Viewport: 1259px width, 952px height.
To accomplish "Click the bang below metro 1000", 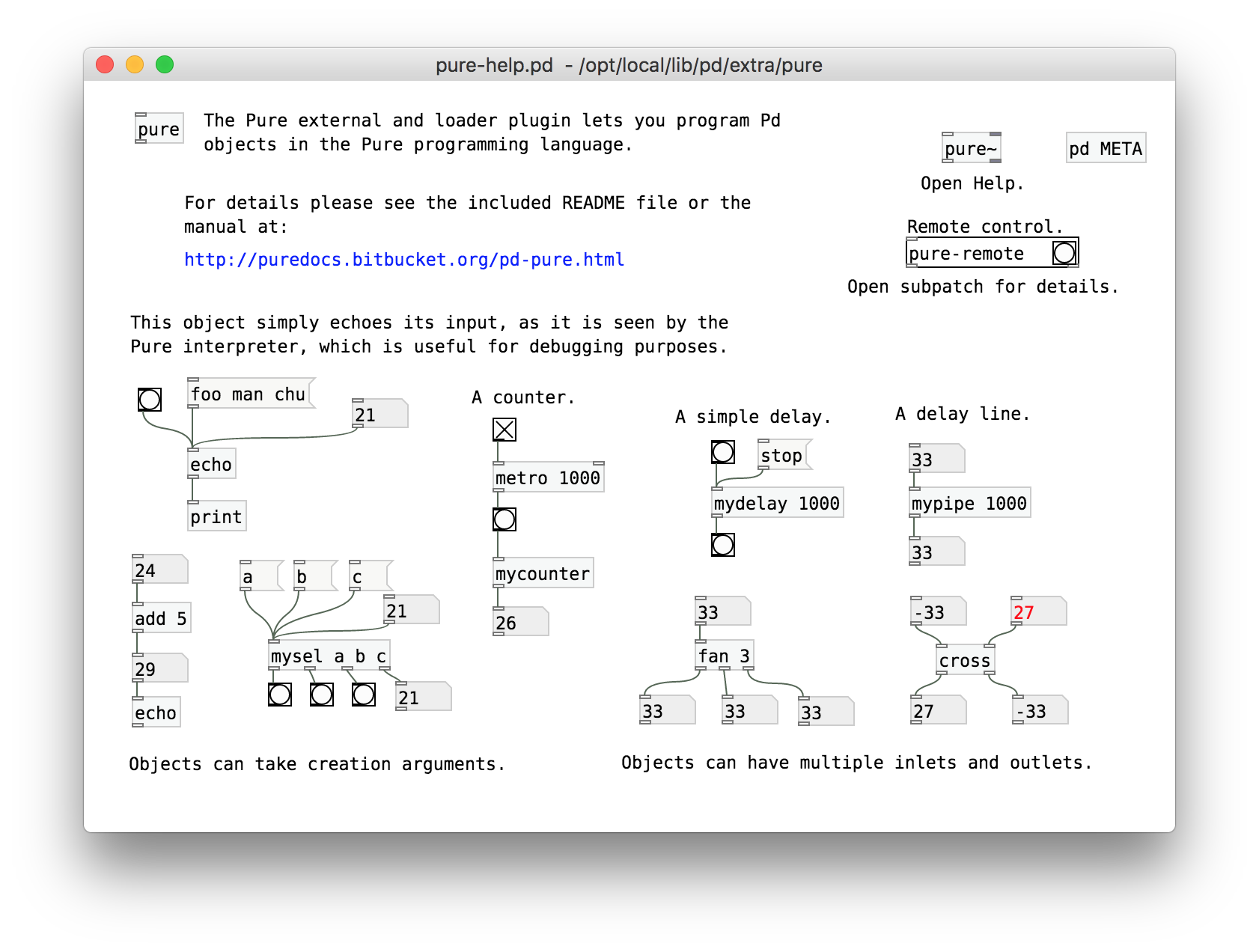I will coord(504,519).
